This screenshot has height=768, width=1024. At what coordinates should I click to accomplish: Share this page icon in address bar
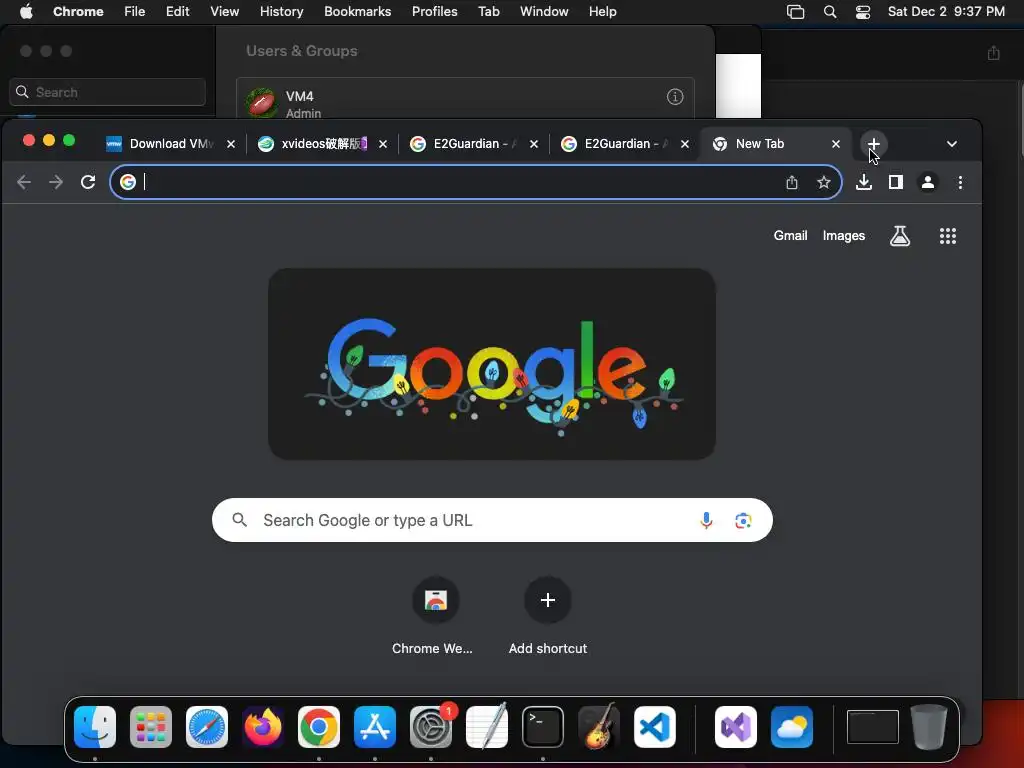point(792,182)
